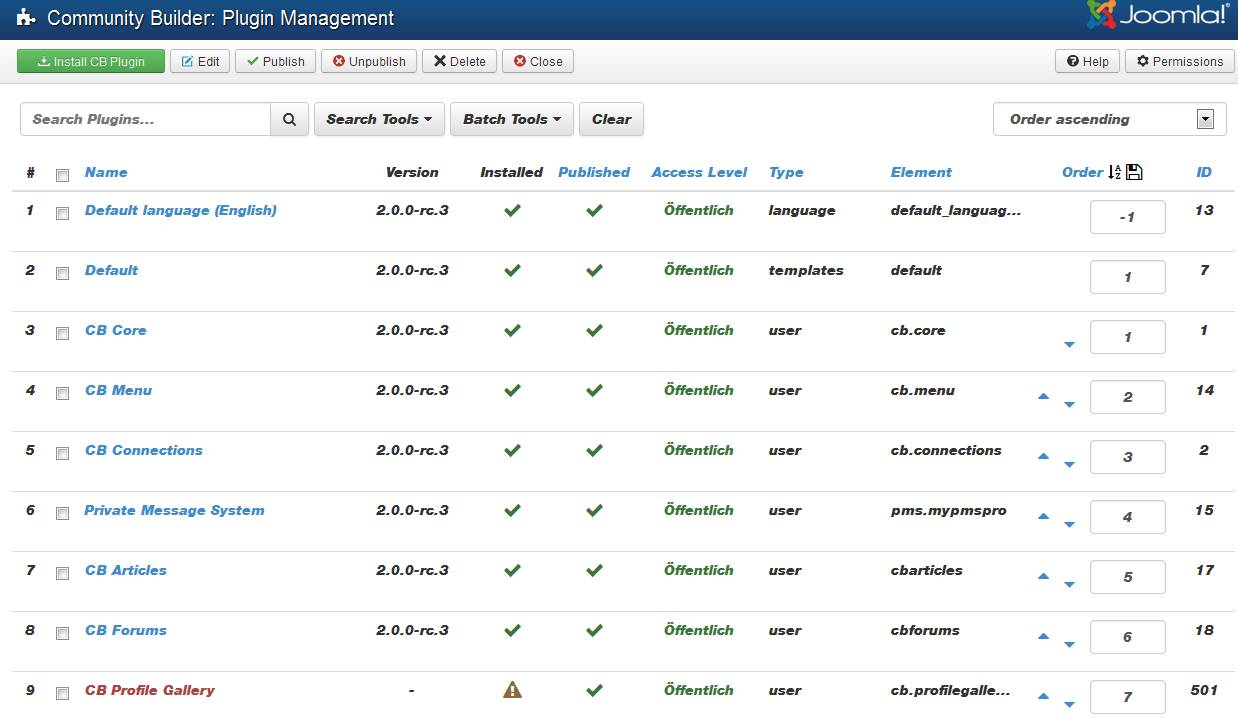
Task: Open the CB Connections plugin link
Action: click(x=144, y=450)
